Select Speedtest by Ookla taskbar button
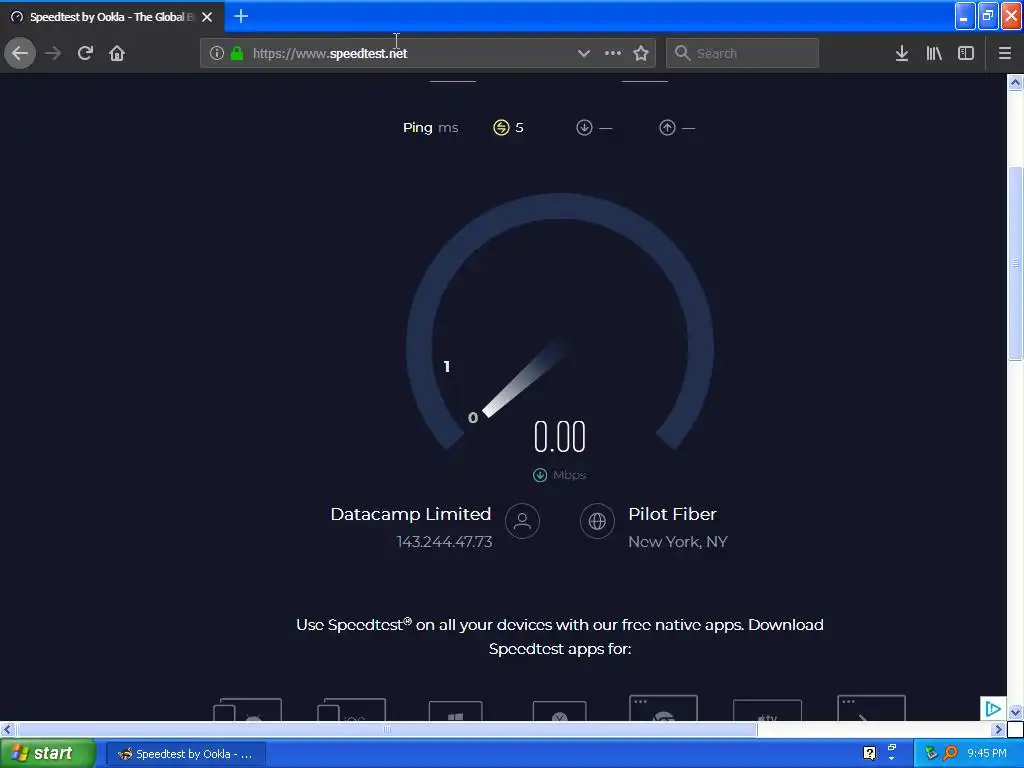The image size is (1024, 768). (185, 754)
